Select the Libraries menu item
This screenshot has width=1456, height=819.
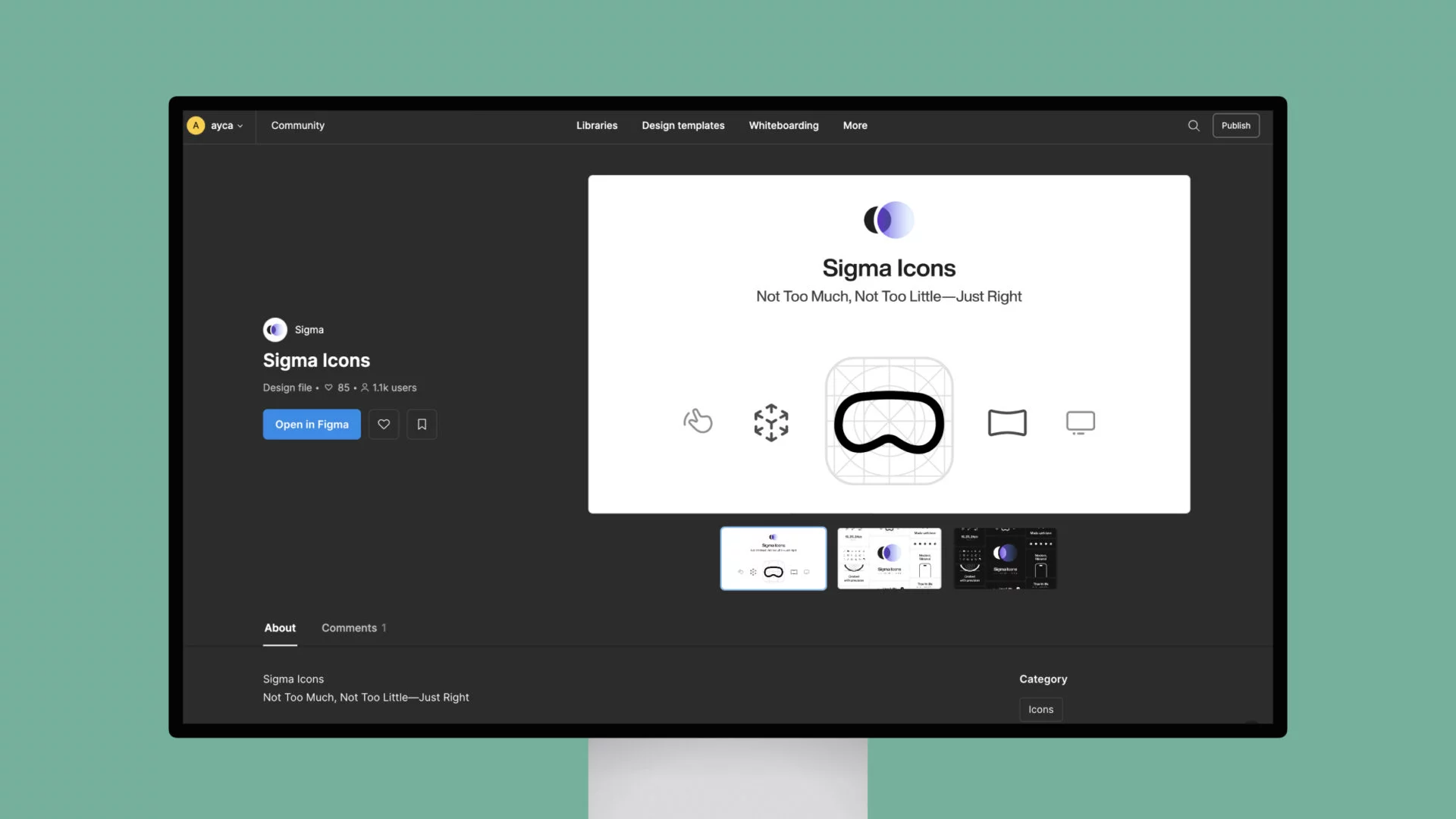597,125
